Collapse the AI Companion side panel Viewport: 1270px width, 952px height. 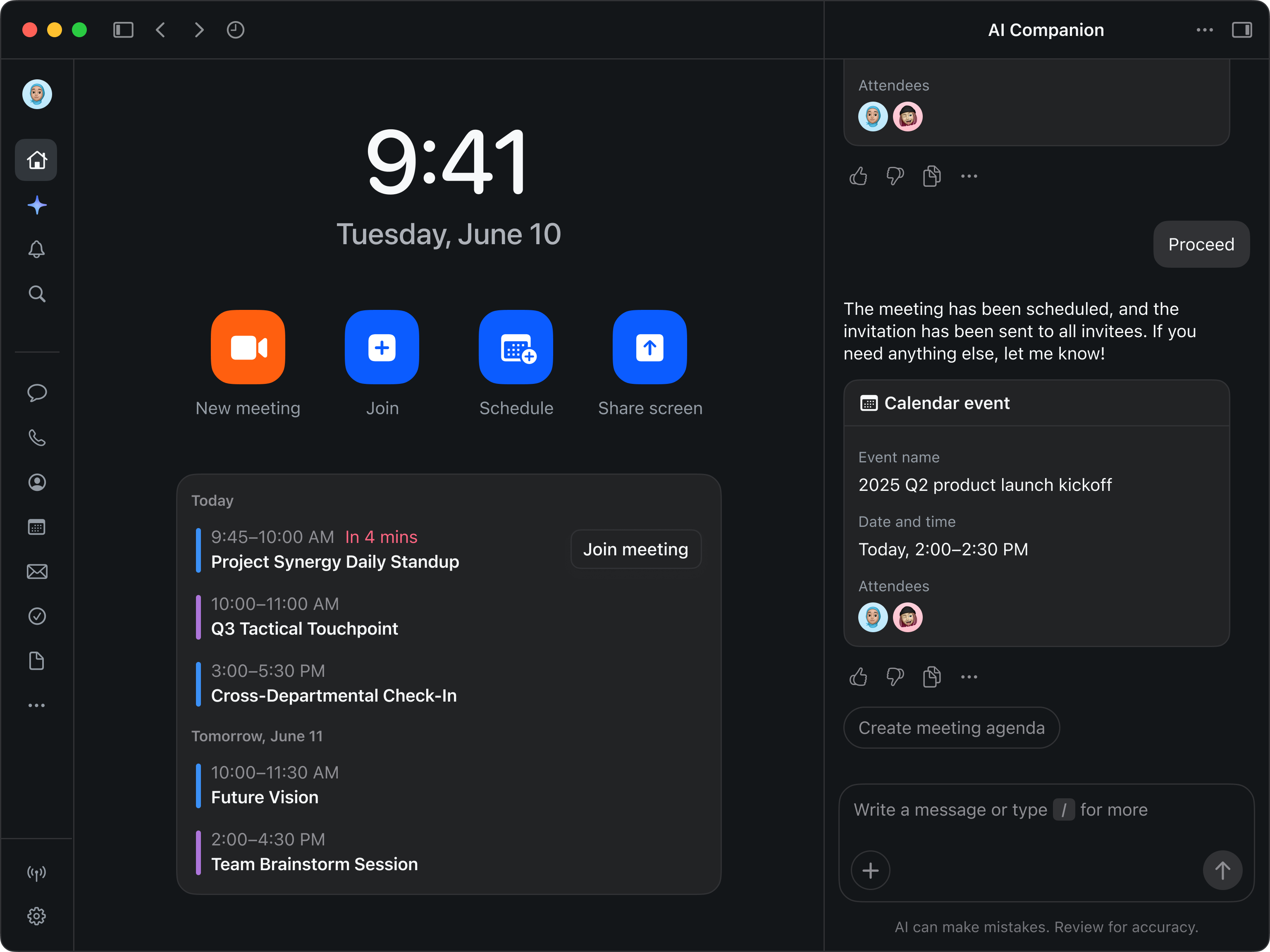pyautogui.click(x=1242, y=30)
